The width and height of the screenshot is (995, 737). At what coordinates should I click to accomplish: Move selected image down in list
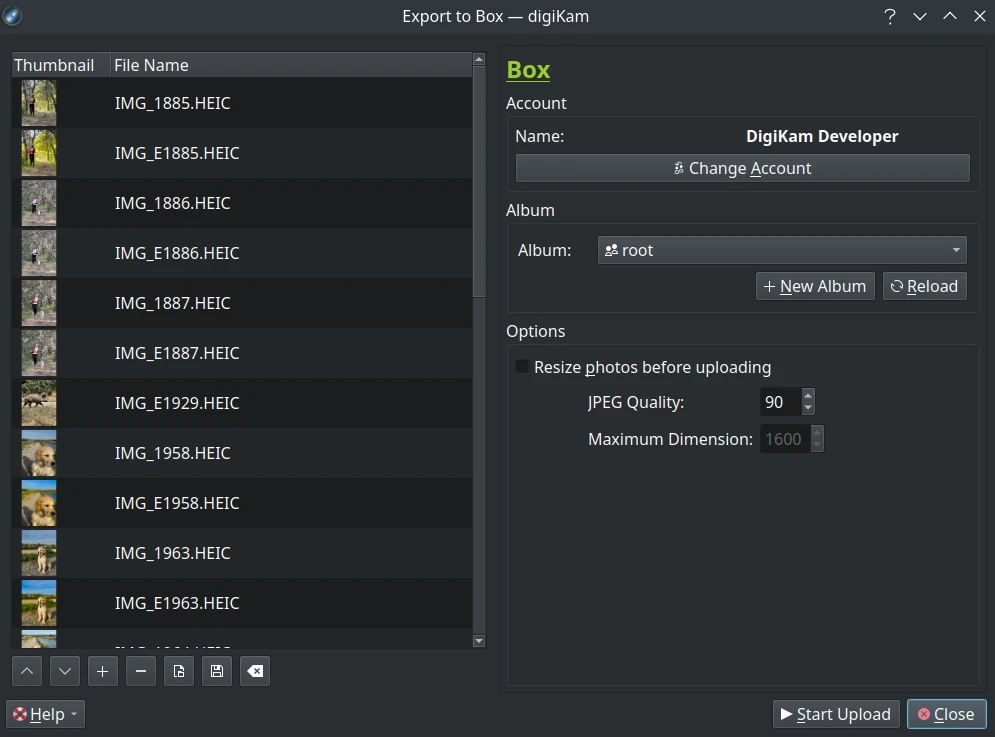[x=65, y=672]
